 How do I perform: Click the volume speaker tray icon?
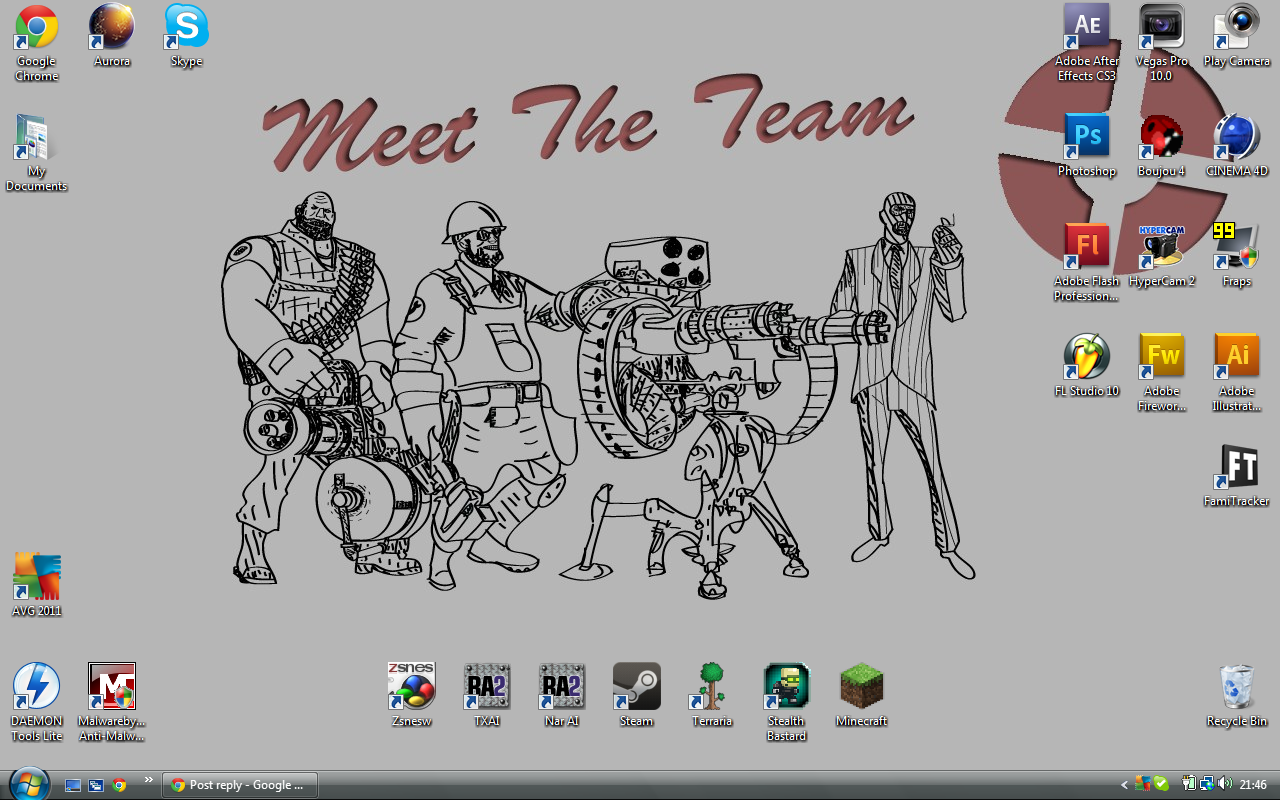click(1225, 784)
